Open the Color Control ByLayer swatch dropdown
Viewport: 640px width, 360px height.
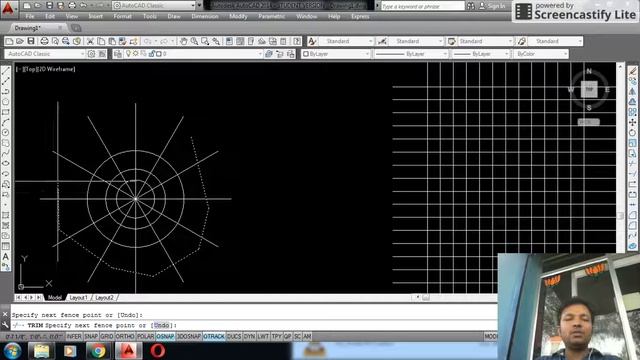336,54
